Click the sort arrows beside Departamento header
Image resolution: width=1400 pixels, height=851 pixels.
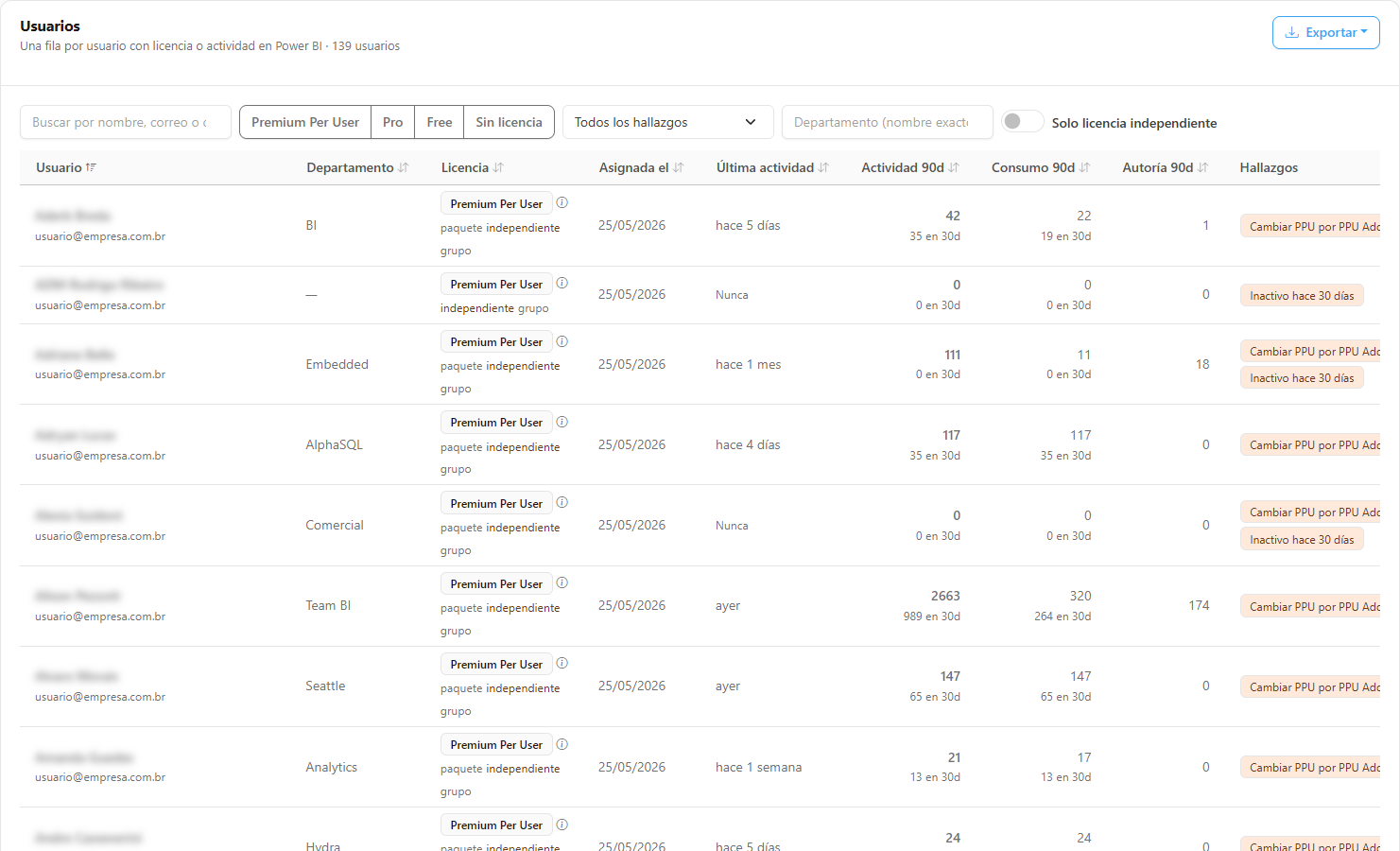click(x=404, y=167)
